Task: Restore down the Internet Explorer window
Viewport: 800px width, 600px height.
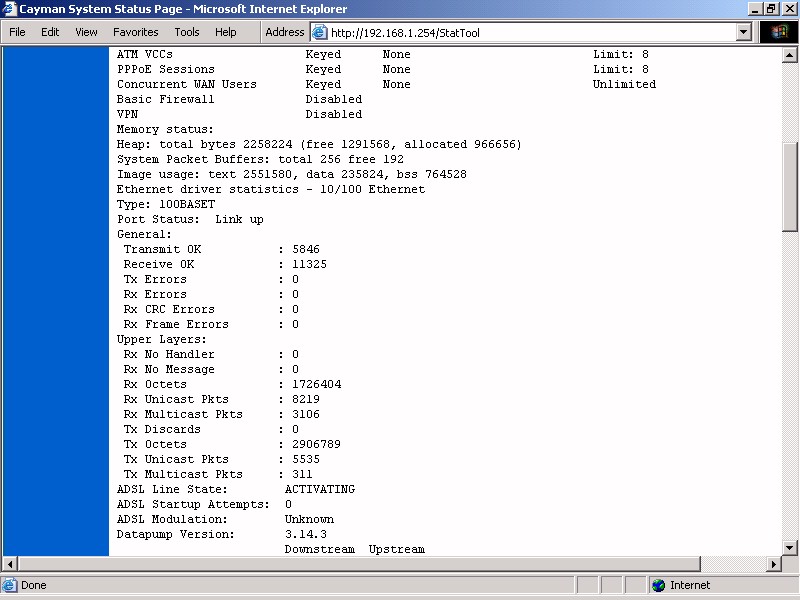Action: pos(771,9)
